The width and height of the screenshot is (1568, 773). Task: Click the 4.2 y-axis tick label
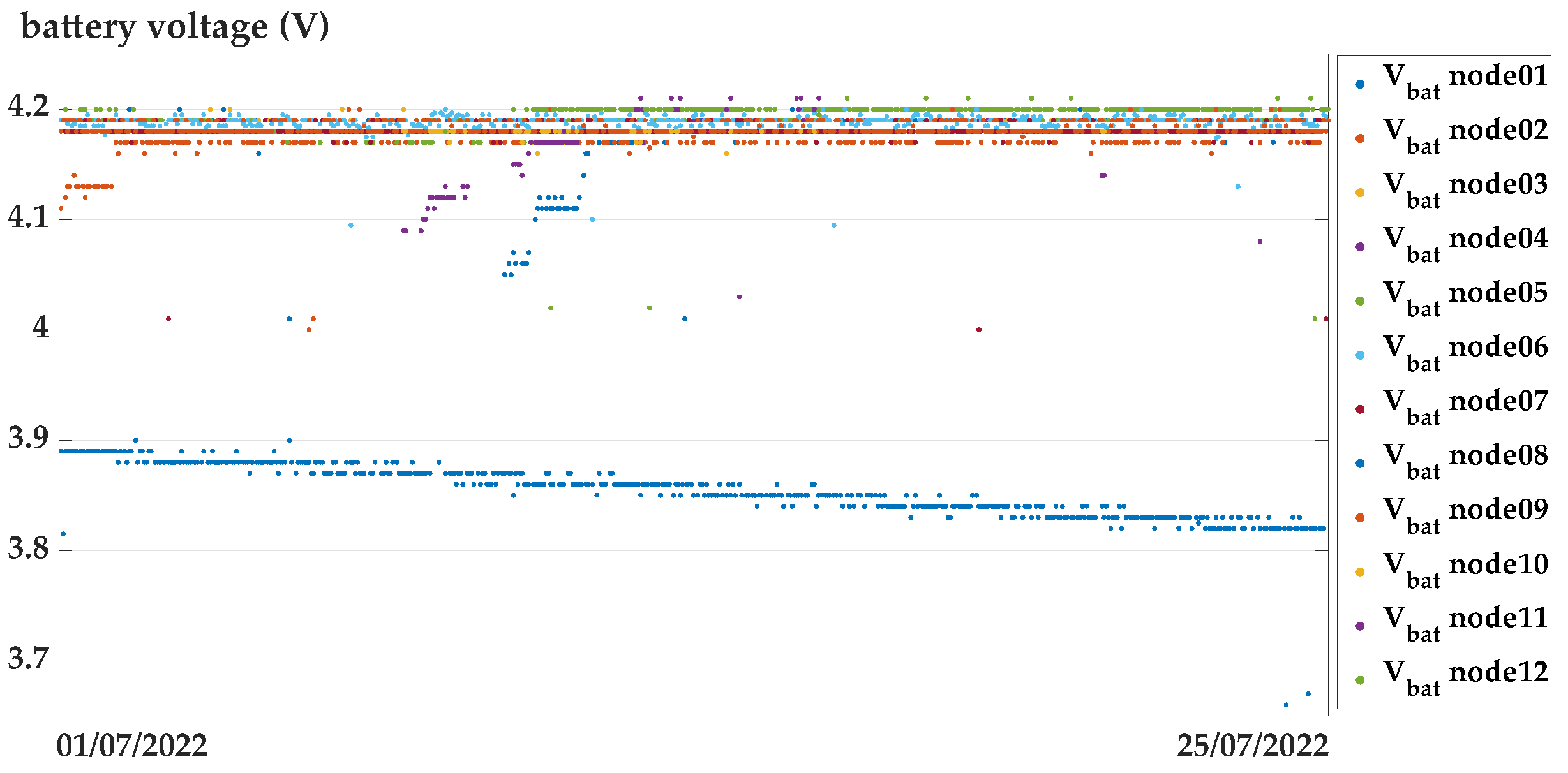[x=28, y=106]
